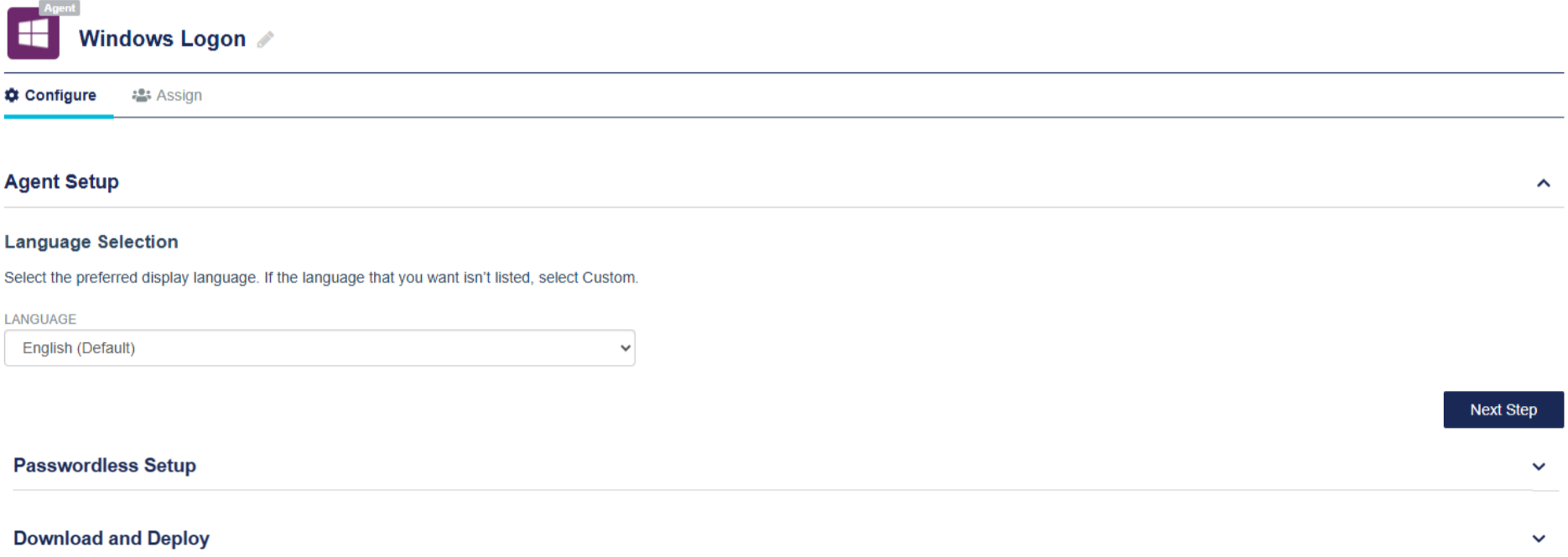The height and width of the screenshot is (557, 1568).
Task: Switch to the Configure tab
Action: point(60,96)
